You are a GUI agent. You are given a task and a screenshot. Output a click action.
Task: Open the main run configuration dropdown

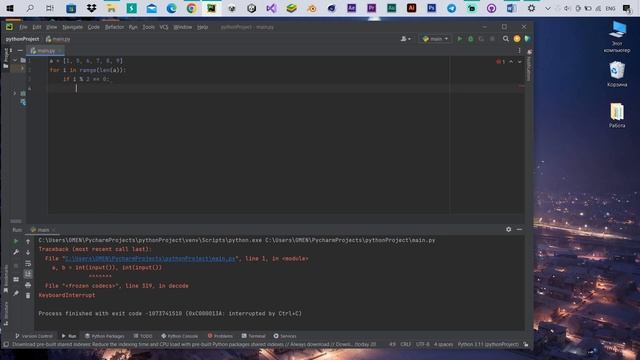(436, 39)
